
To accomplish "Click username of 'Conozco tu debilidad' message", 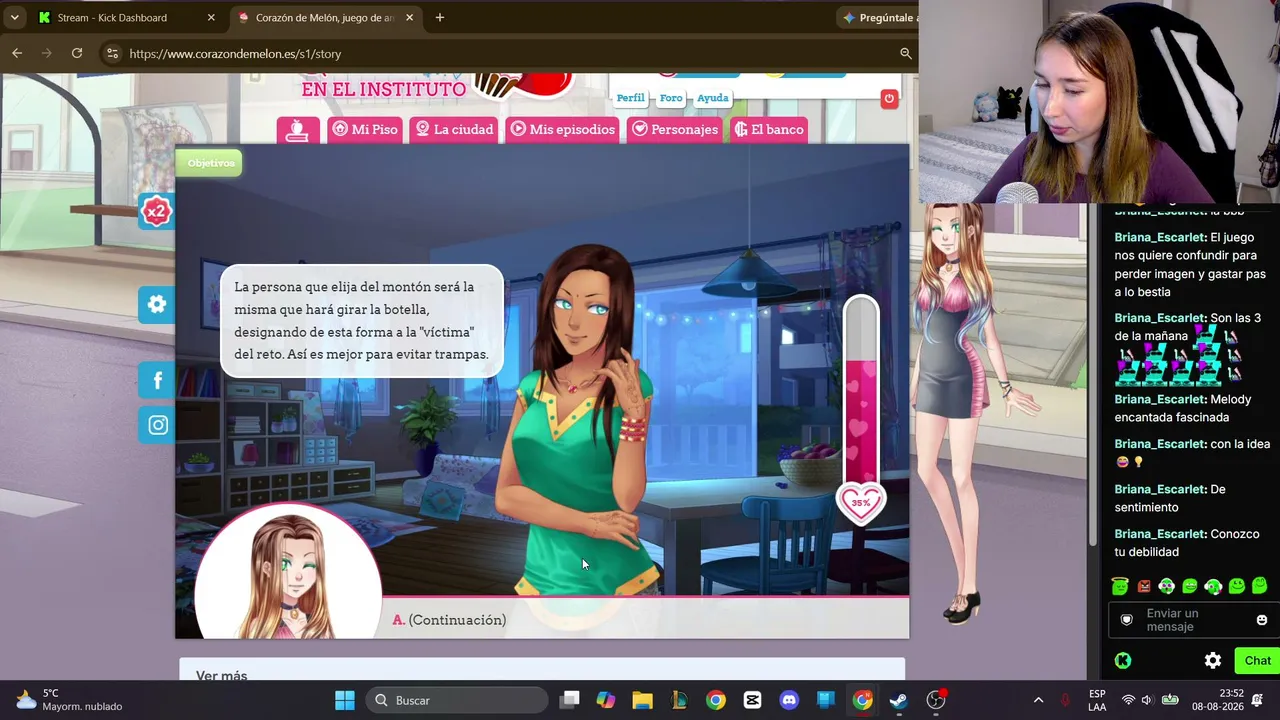I will [x=1159, y=534].
